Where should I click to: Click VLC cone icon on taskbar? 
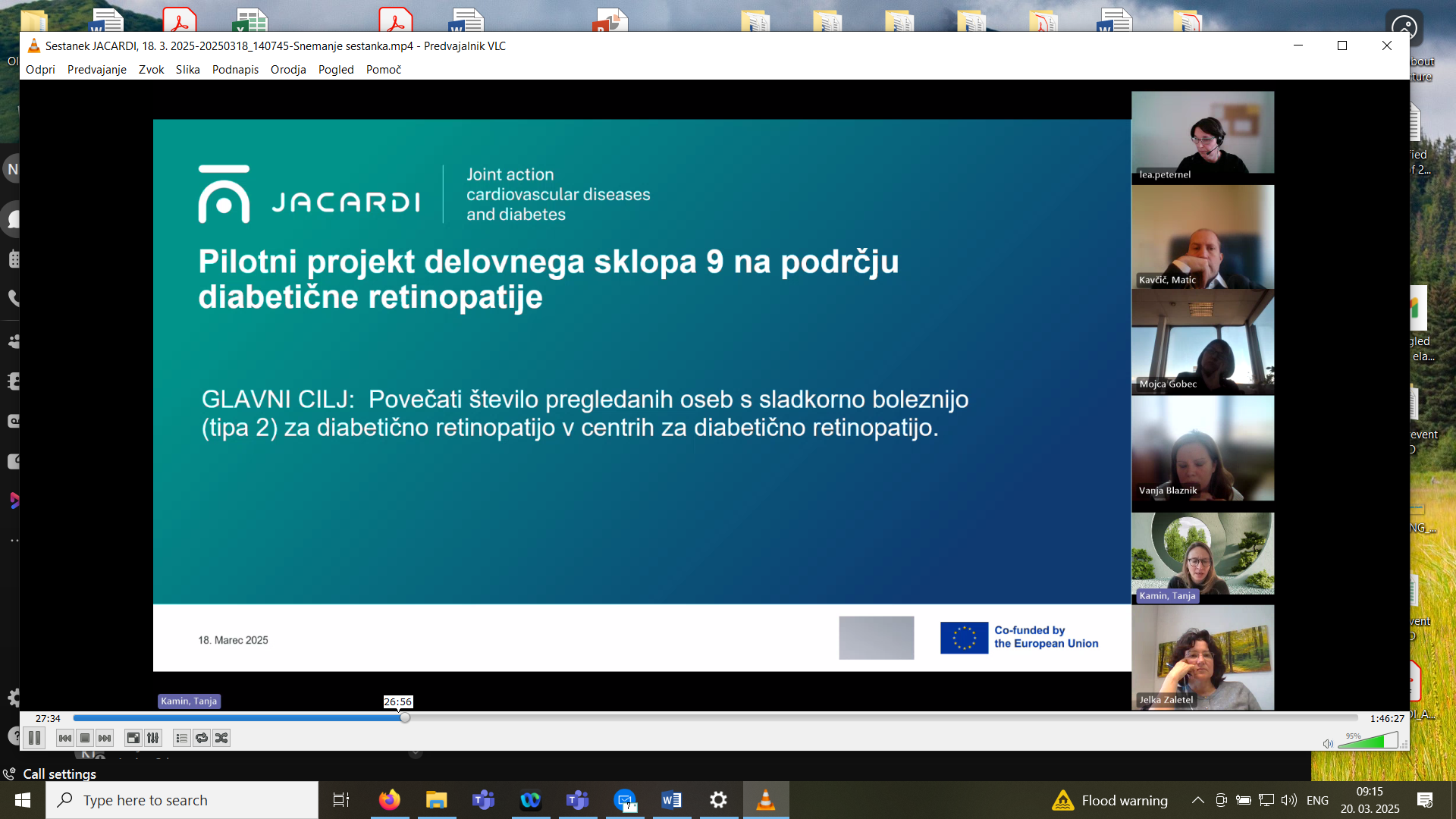(x=766, y=800)
